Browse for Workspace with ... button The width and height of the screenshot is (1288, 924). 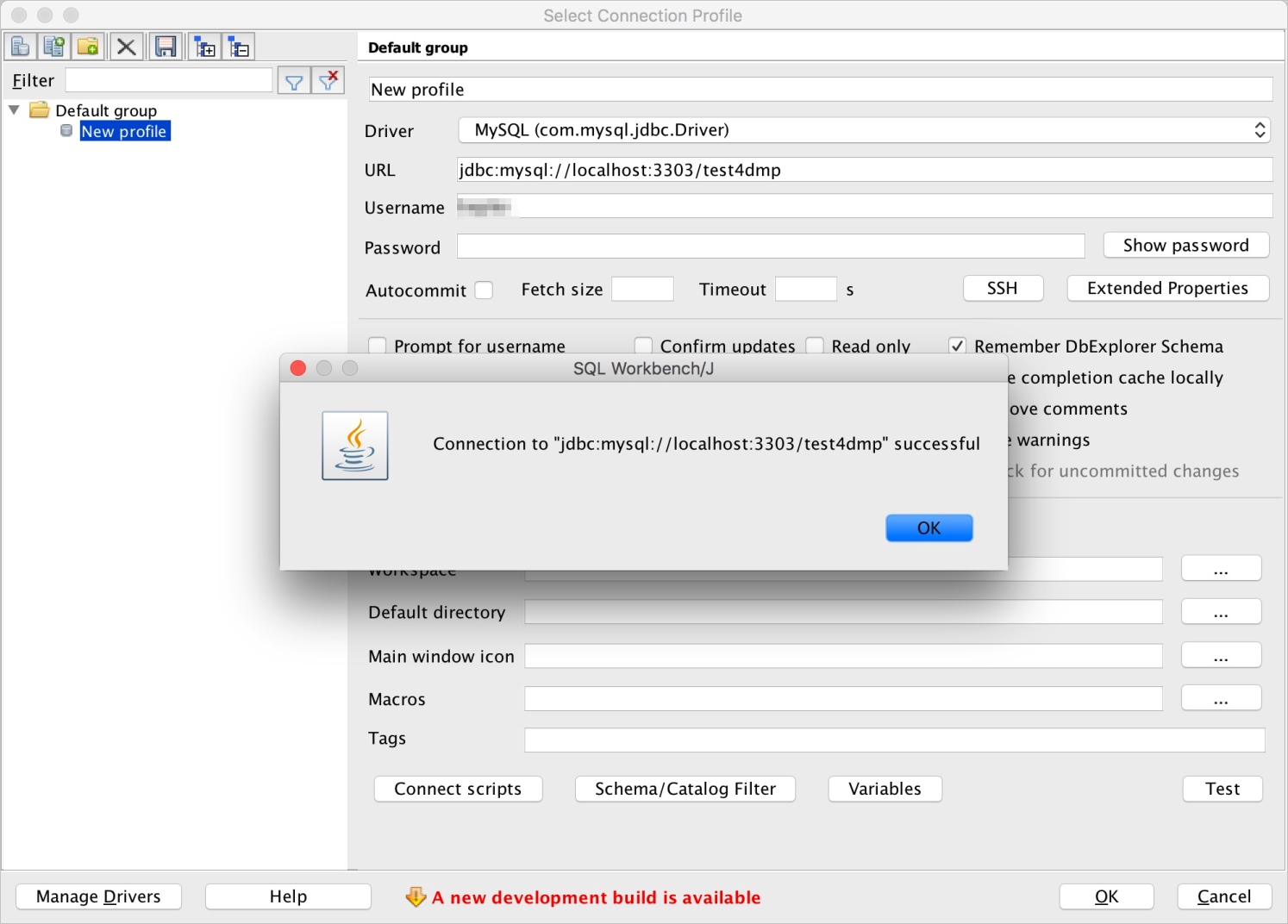1222,569
